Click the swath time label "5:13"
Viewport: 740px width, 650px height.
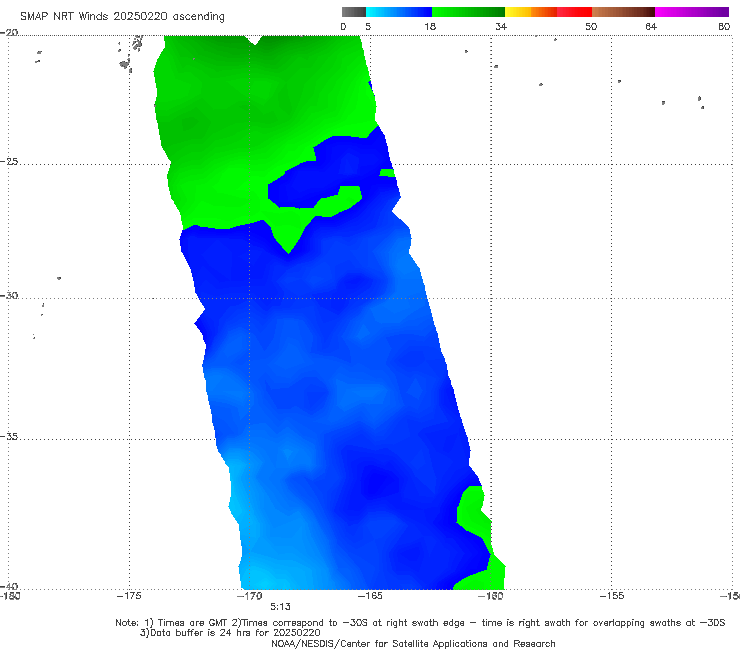(x=280, y=607)
